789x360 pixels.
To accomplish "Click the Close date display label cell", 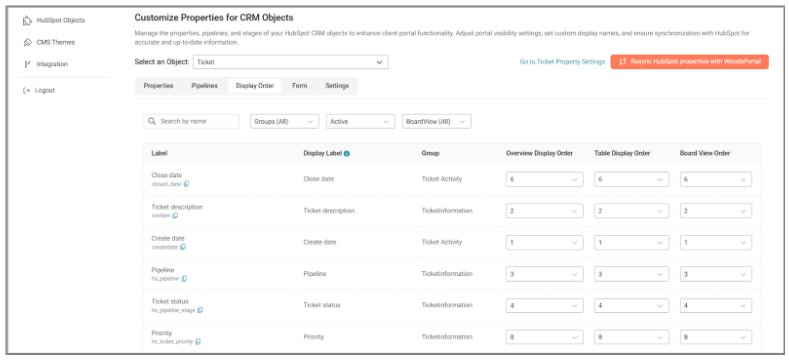I will tap(319, 179).
